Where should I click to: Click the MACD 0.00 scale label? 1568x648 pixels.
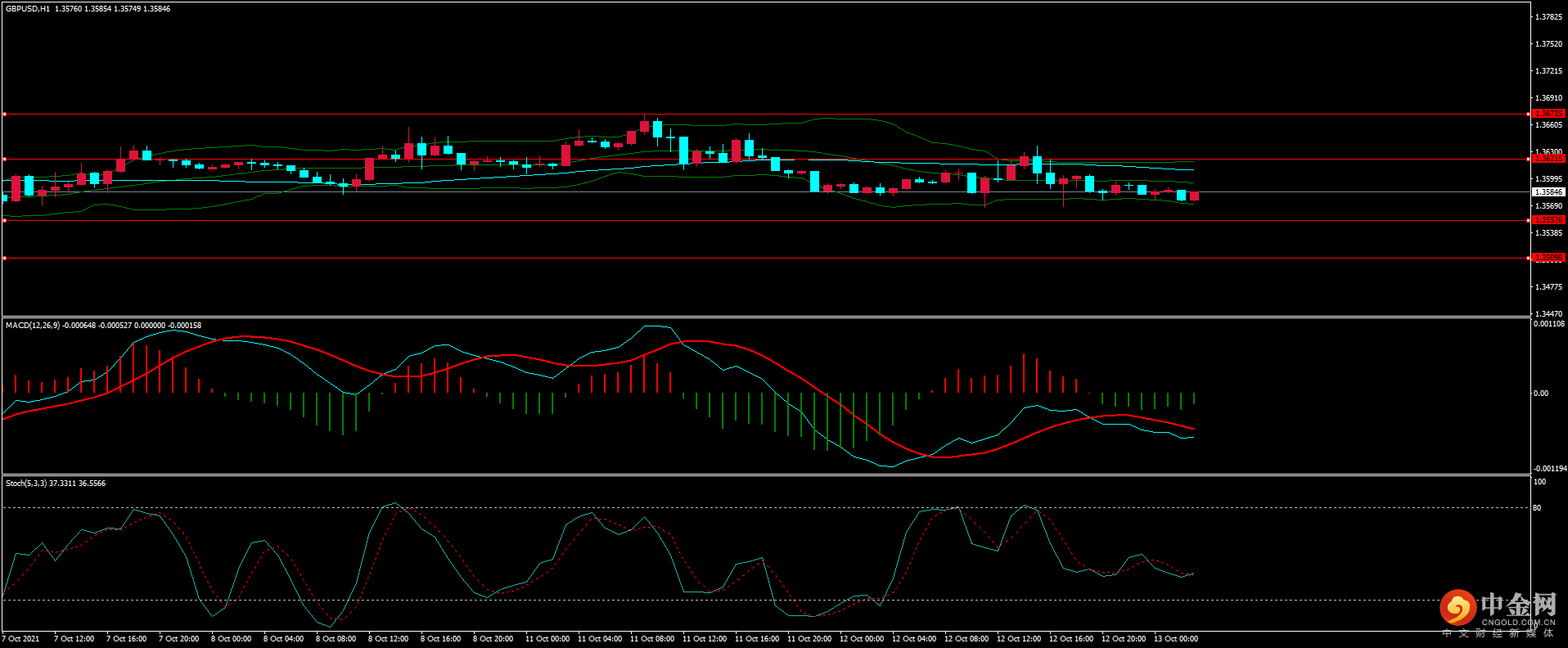coord(1541,394)
